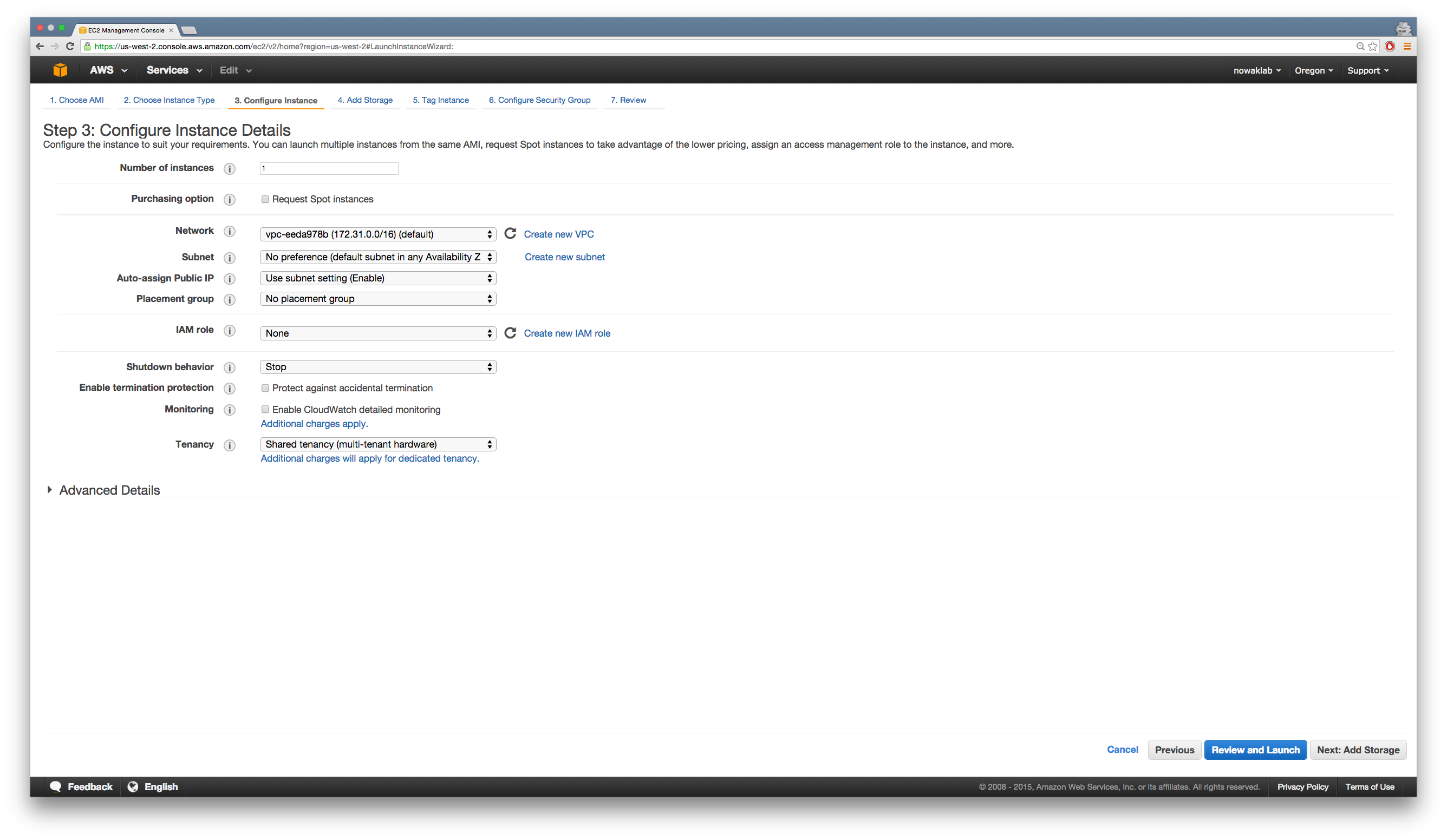1447x840 pixels.
Task: Click the globe icon next to English
Action: [133, 786]
